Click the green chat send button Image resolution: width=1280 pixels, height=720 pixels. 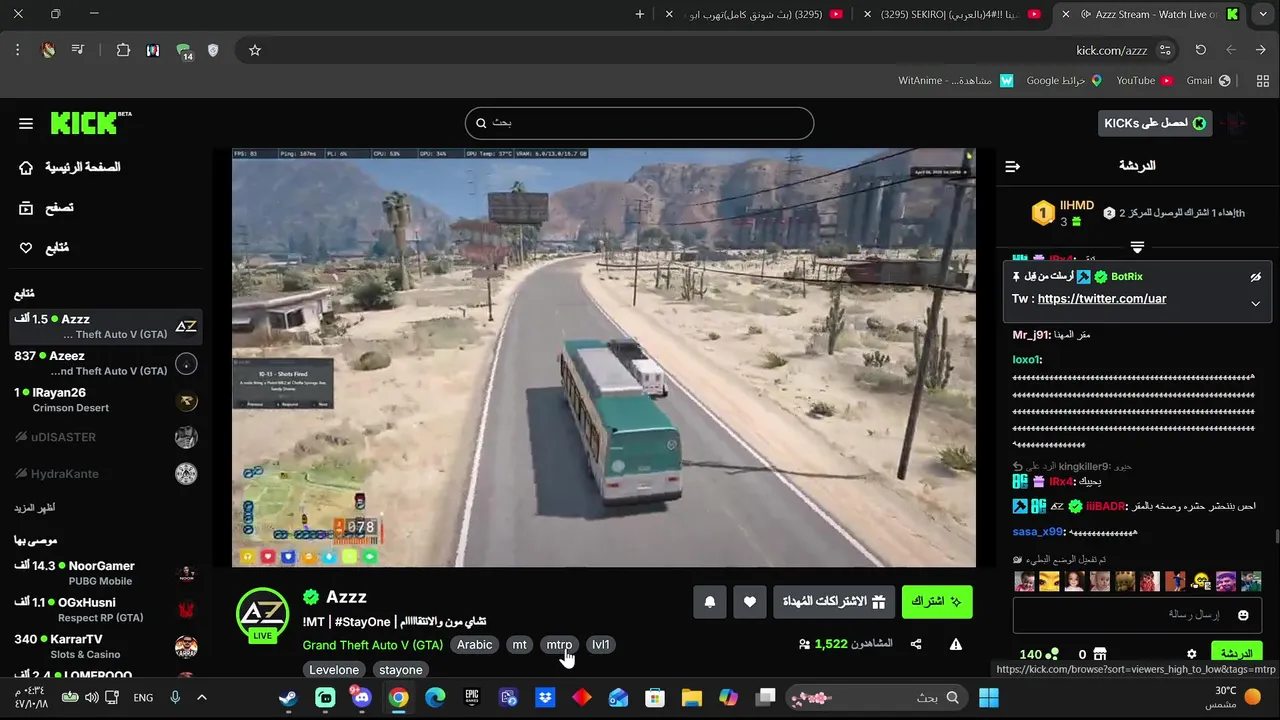click(1236, 654)
